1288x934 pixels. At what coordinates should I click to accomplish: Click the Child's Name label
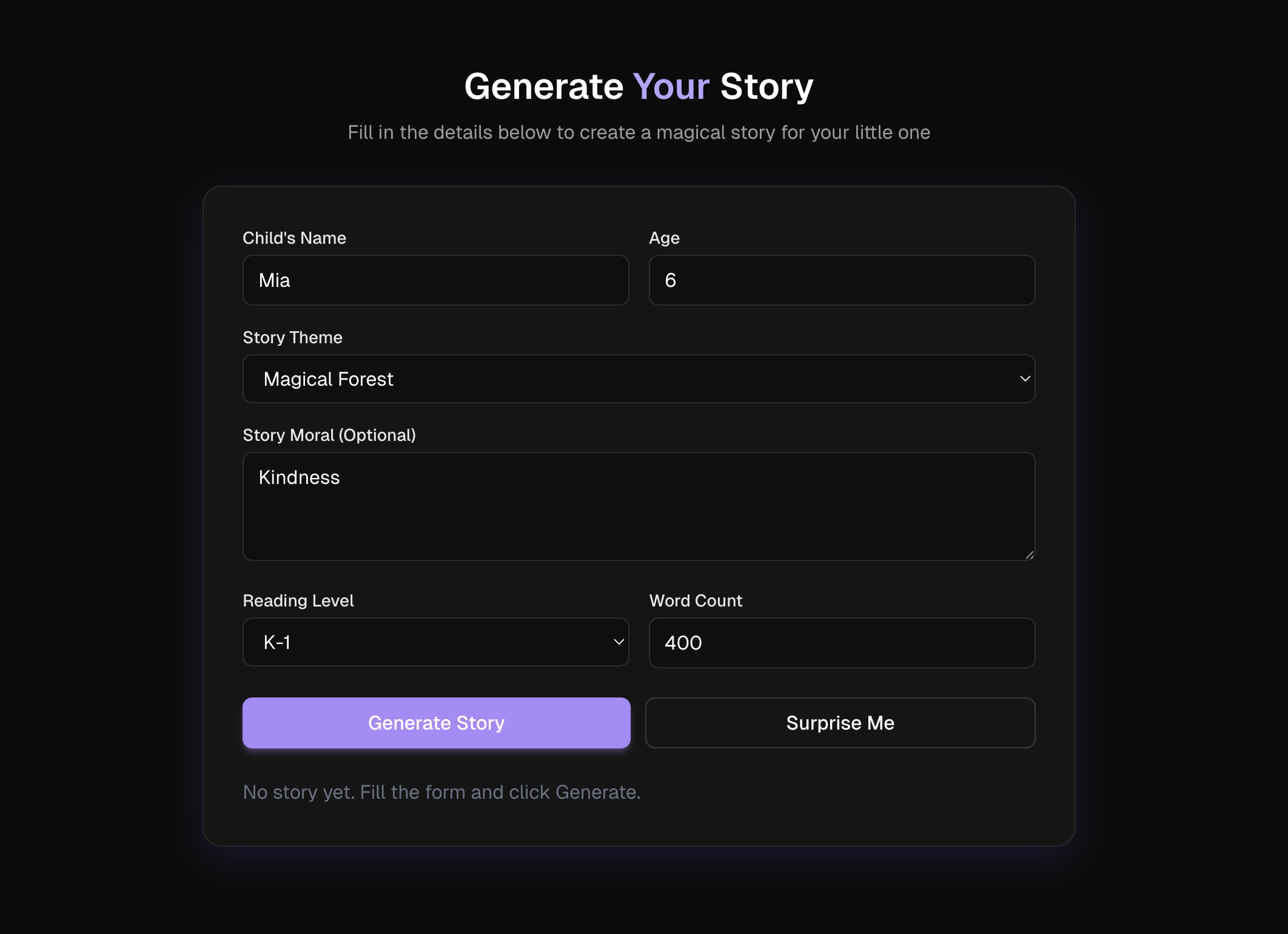[x=294, y=238]
